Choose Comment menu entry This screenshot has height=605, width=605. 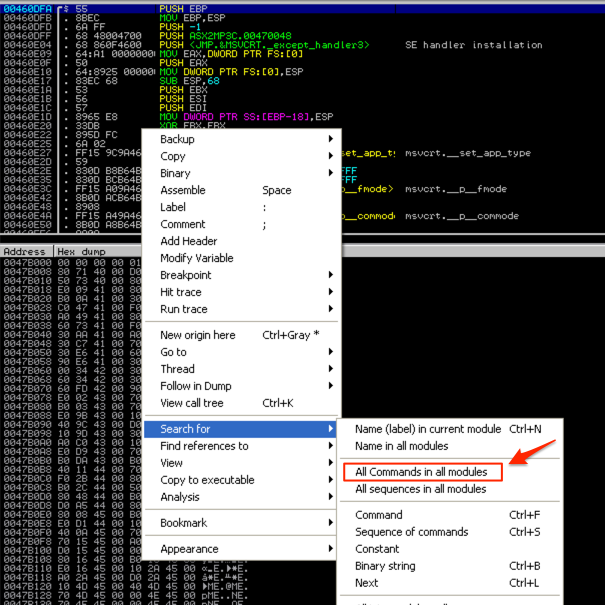pos(241,224)
